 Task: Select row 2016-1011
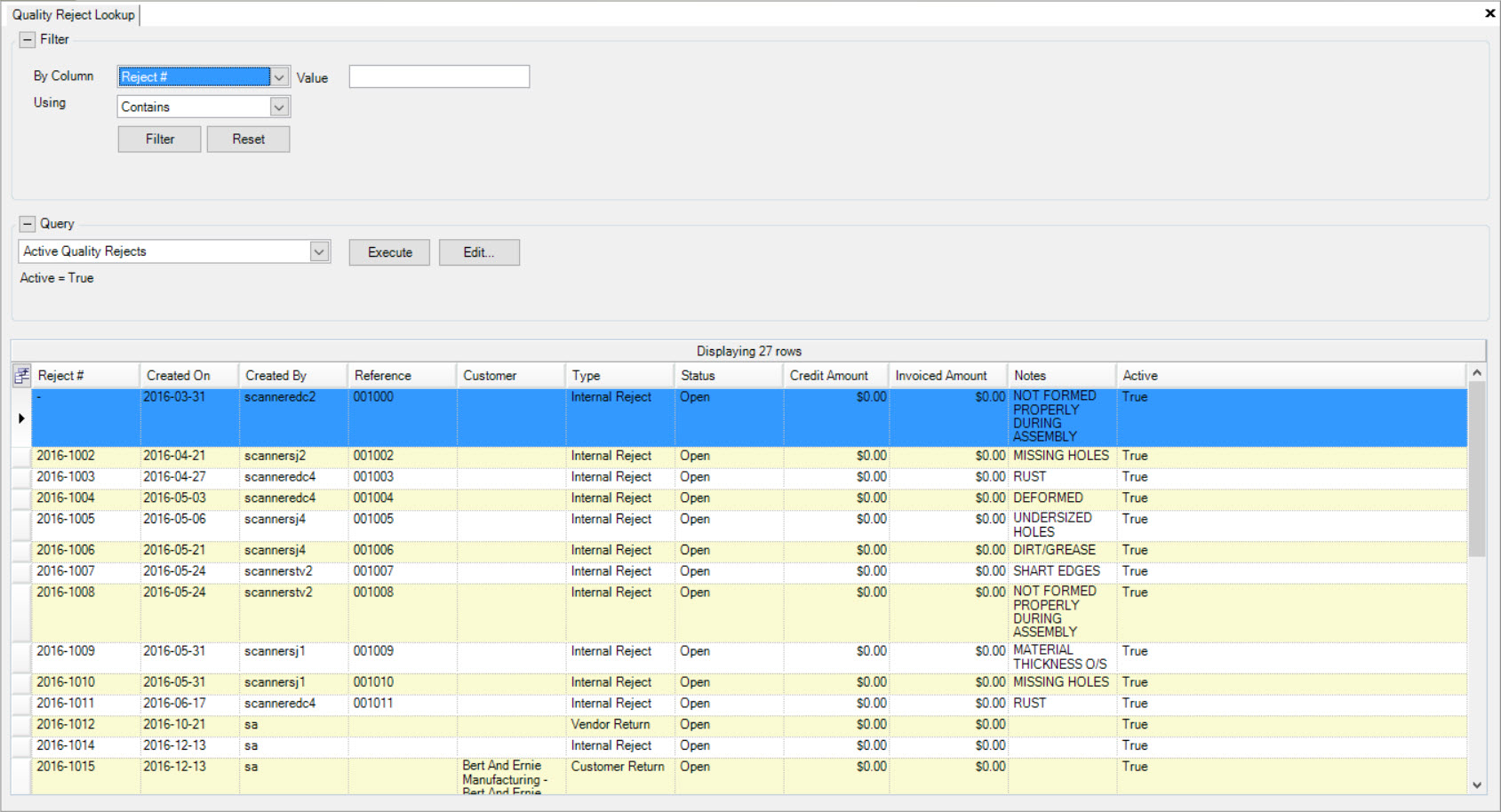[748, 705]
